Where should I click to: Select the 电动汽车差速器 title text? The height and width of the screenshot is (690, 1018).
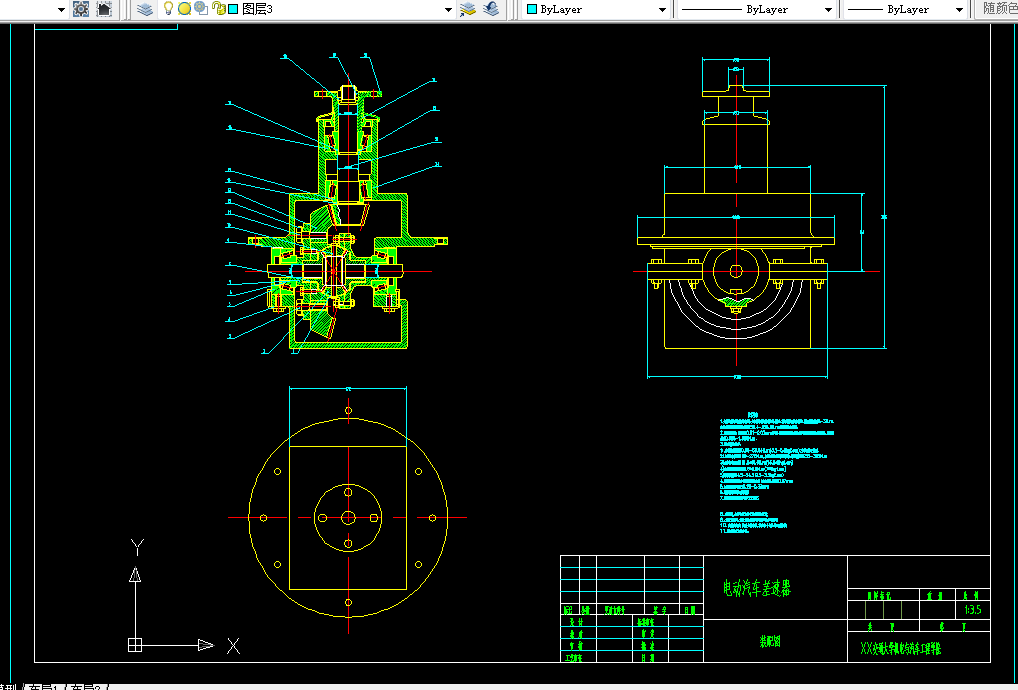[x=757, y=589]
